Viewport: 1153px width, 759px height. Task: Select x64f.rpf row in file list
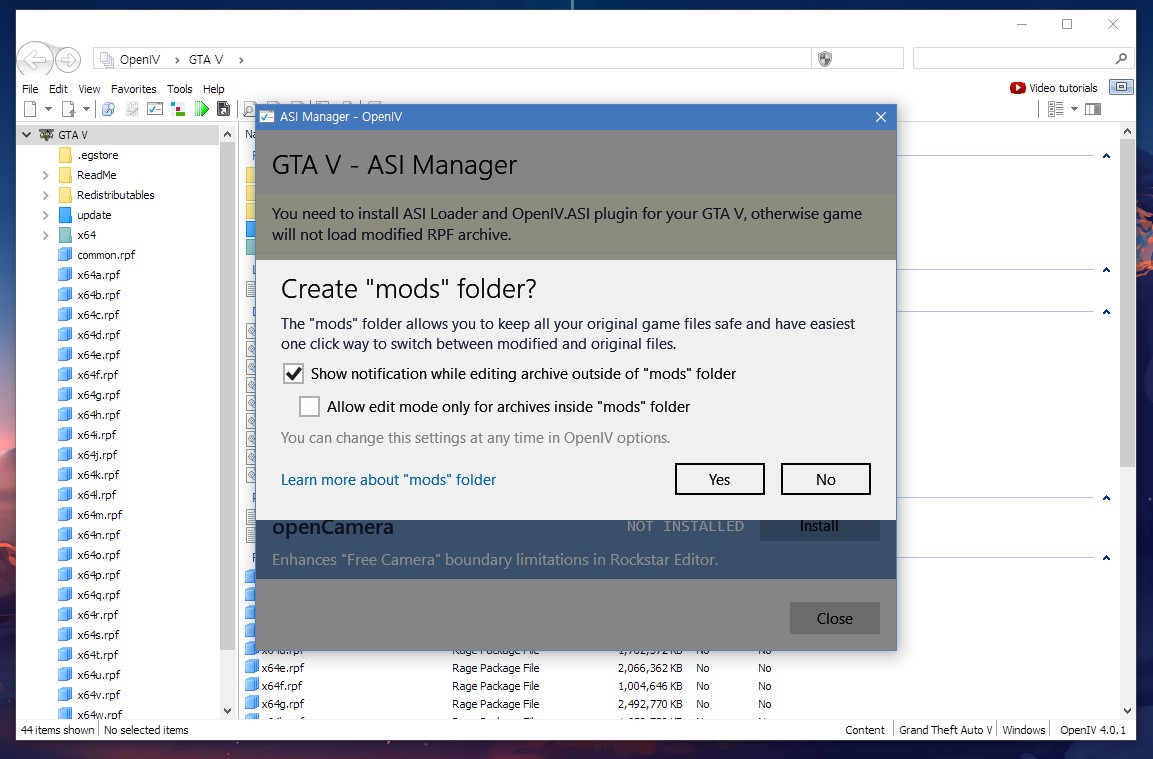pyautogui.click(x=508, y=686)
